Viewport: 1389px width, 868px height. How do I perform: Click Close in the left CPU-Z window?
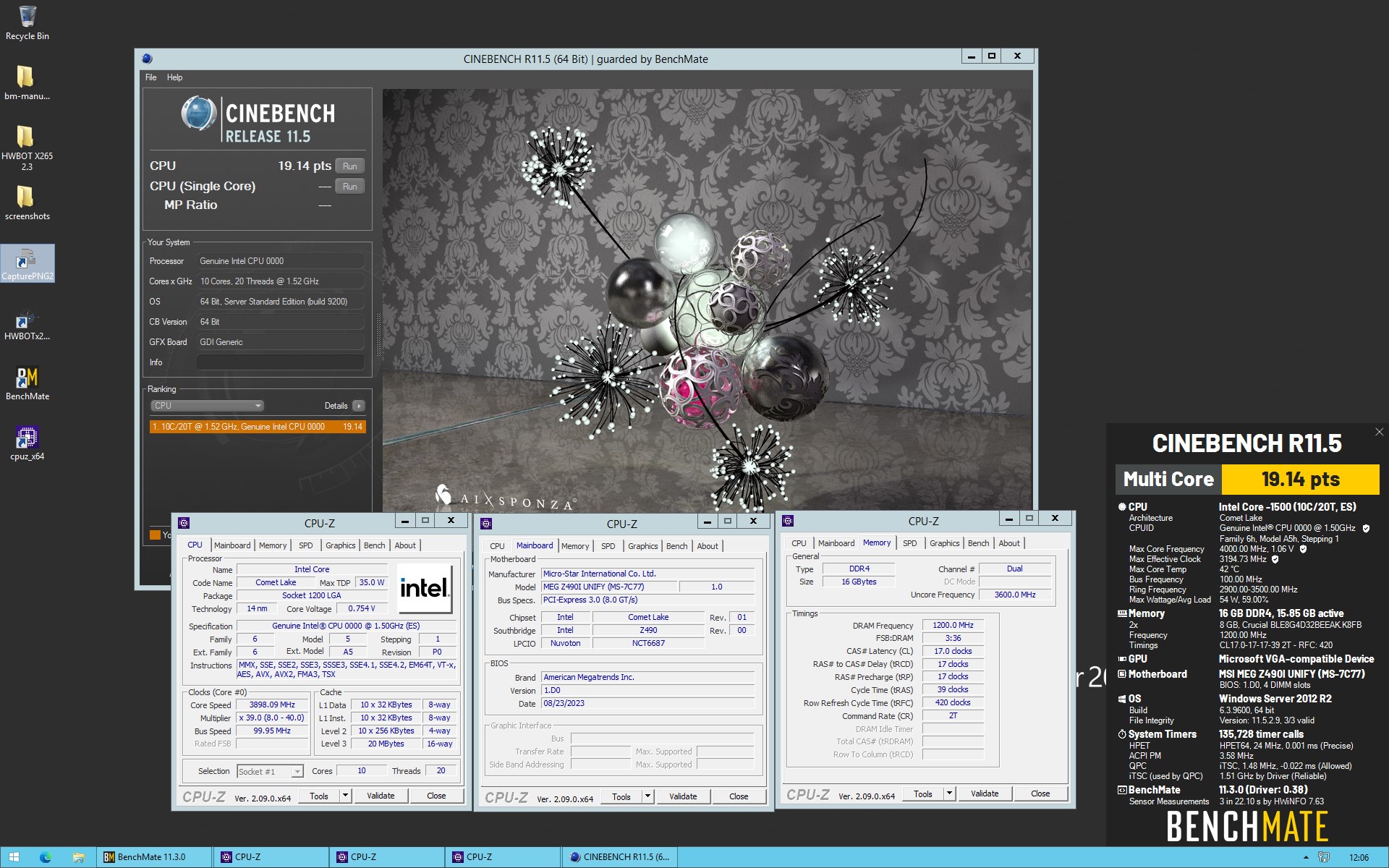436,796
